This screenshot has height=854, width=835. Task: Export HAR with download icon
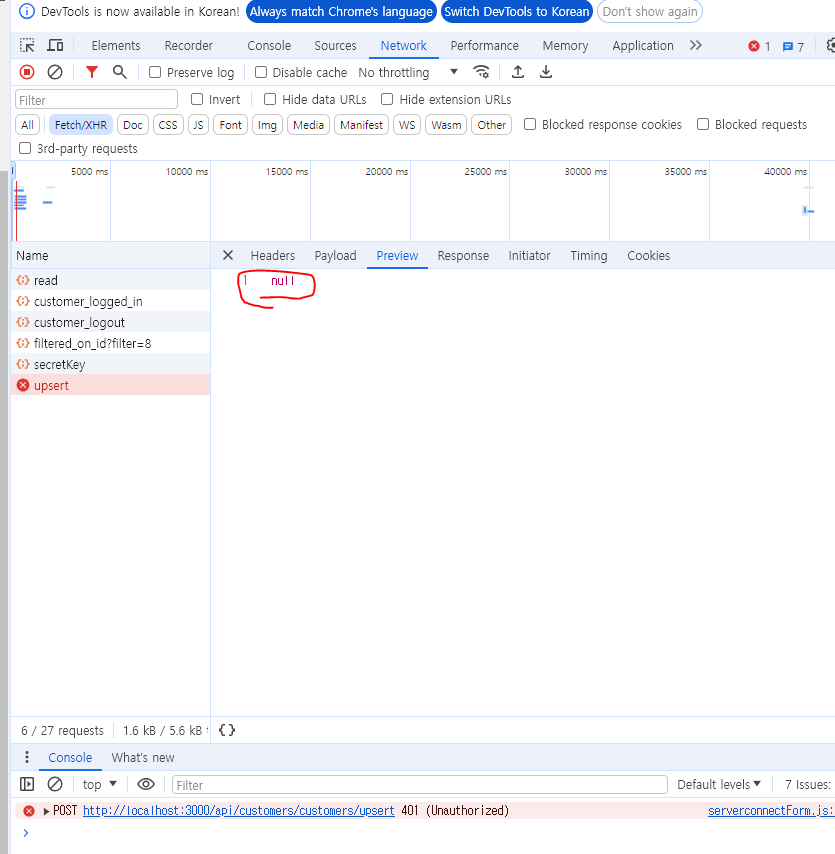546,72
